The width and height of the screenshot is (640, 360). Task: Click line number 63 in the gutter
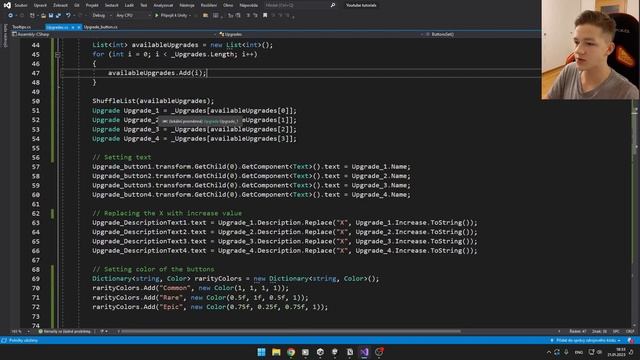pos(36,223)
